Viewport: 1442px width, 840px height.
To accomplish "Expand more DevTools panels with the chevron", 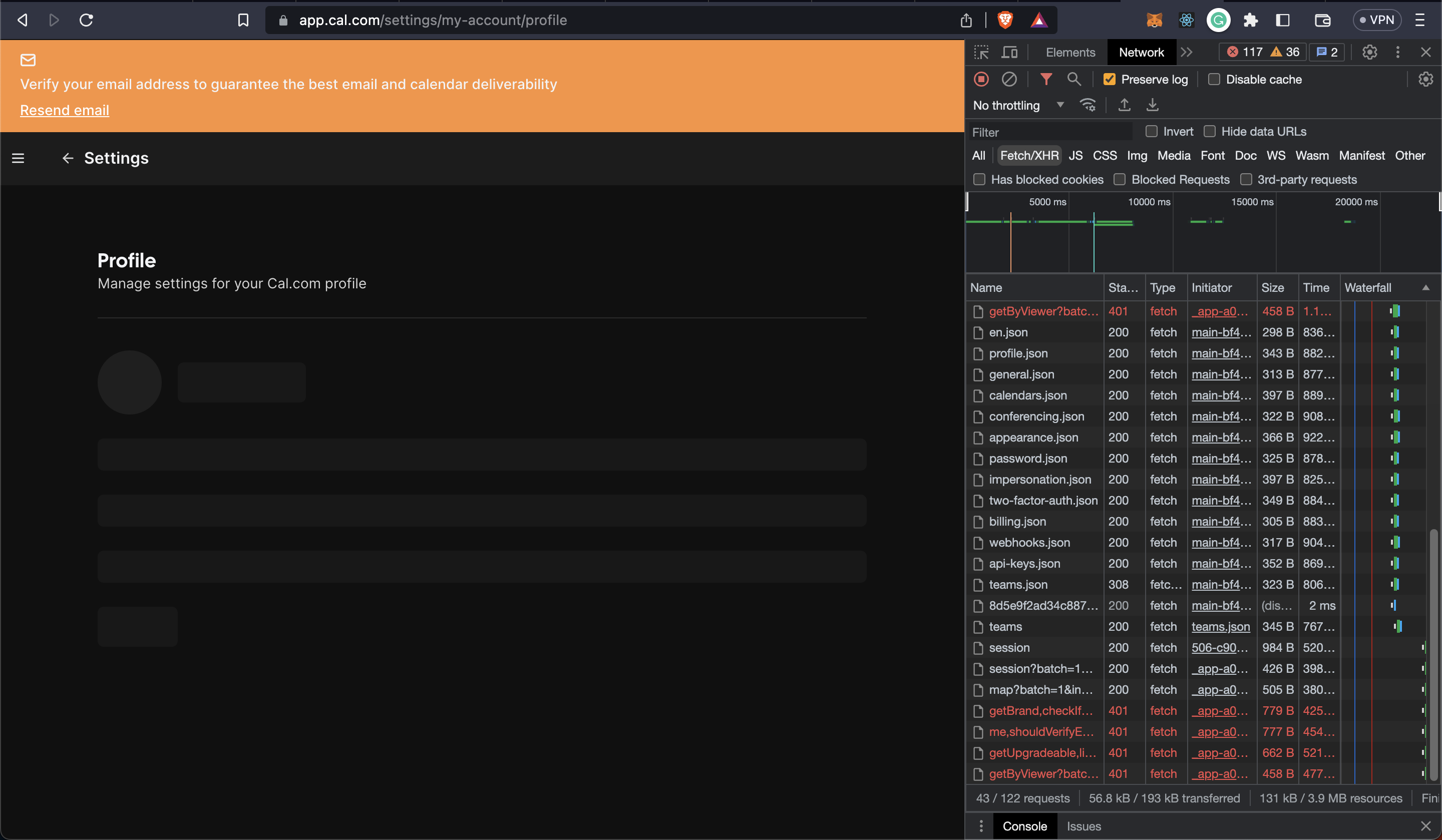I will [1187, 52].
